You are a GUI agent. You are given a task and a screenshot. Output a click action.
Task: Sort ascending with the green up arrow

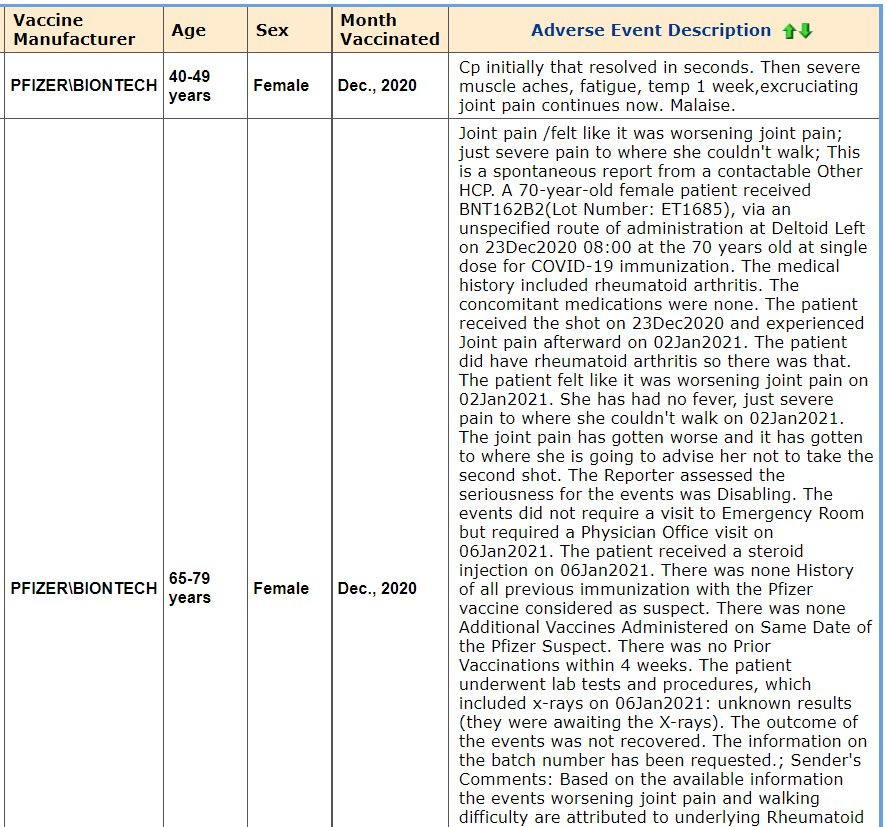(790, 31)
